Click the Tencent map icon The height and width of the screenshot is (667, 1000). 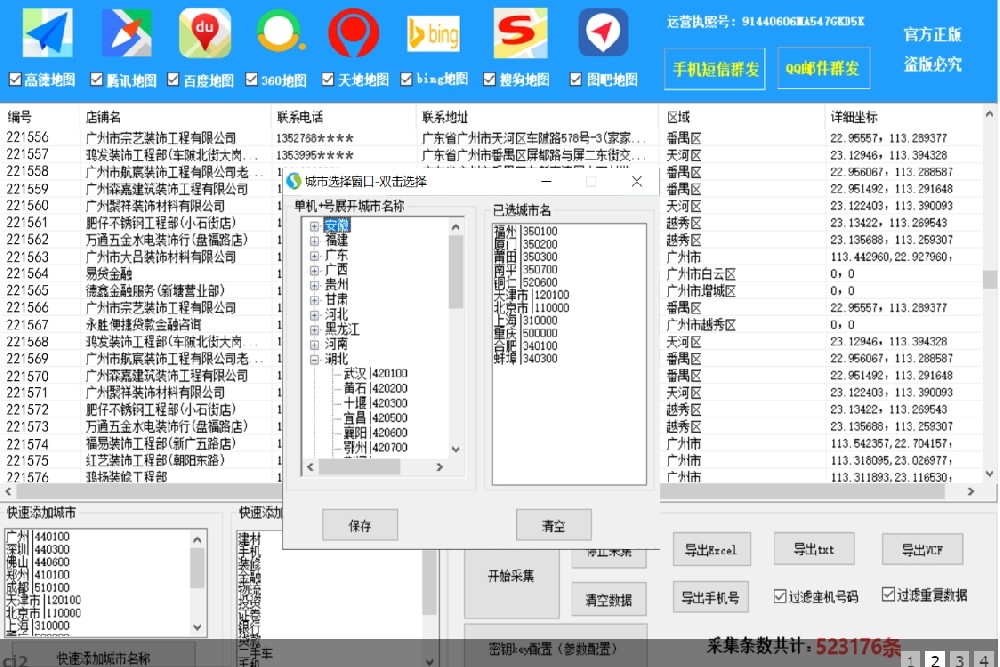tap(126, 33)
